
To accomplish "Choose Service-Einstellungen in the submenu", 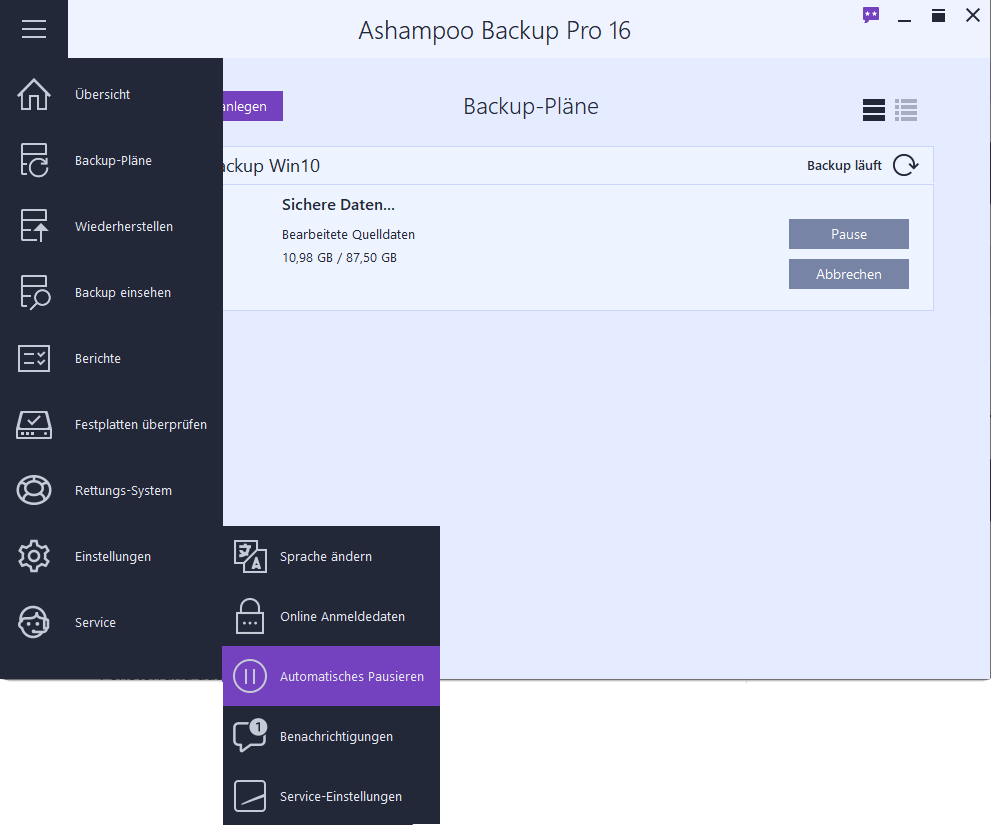I will 331,796.
